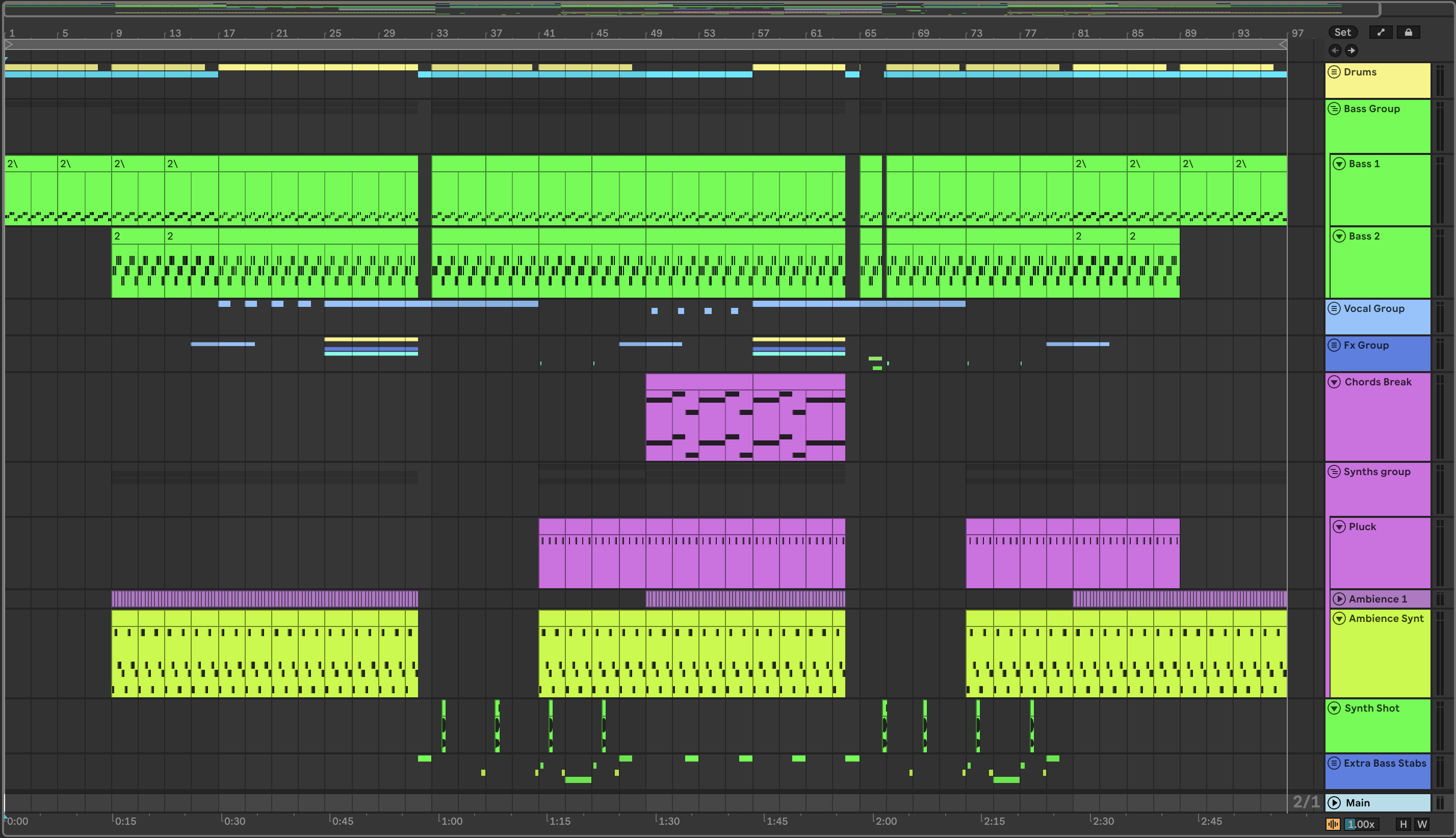The height and width of the screenshot is (838, 1456).
Task: Click the Fx Group track icon
Action: (x=1334, y=345)
